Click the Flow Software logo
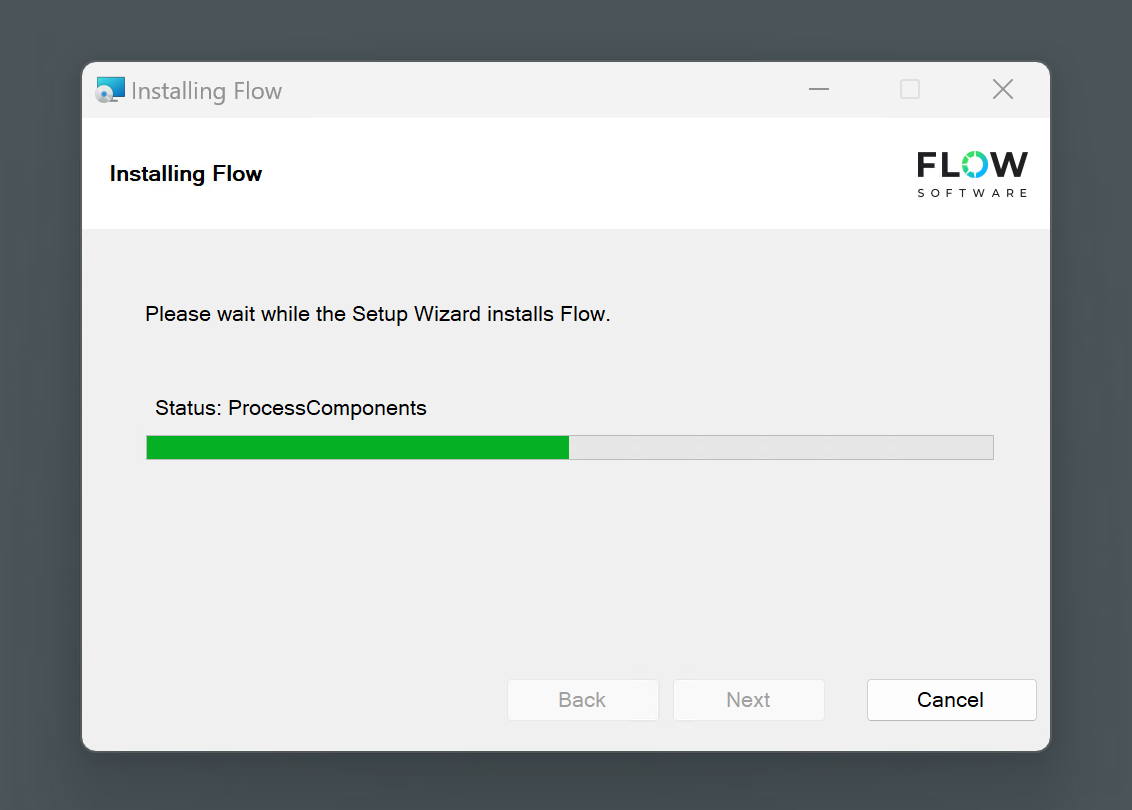The height and width of the screenshot is (810, 1132). (971, 173)
